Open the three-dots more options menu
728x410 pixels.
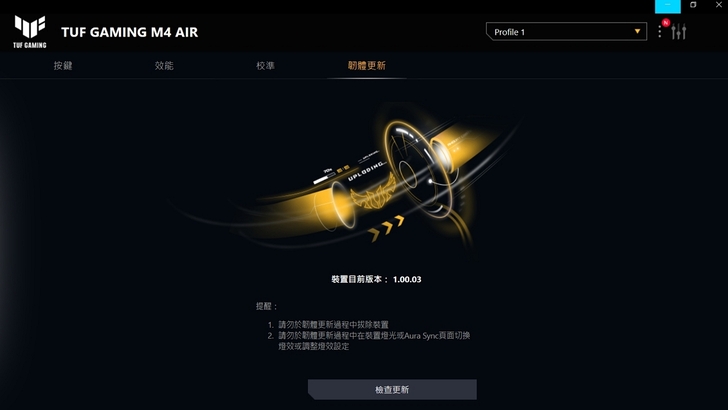tap(660, 32)
